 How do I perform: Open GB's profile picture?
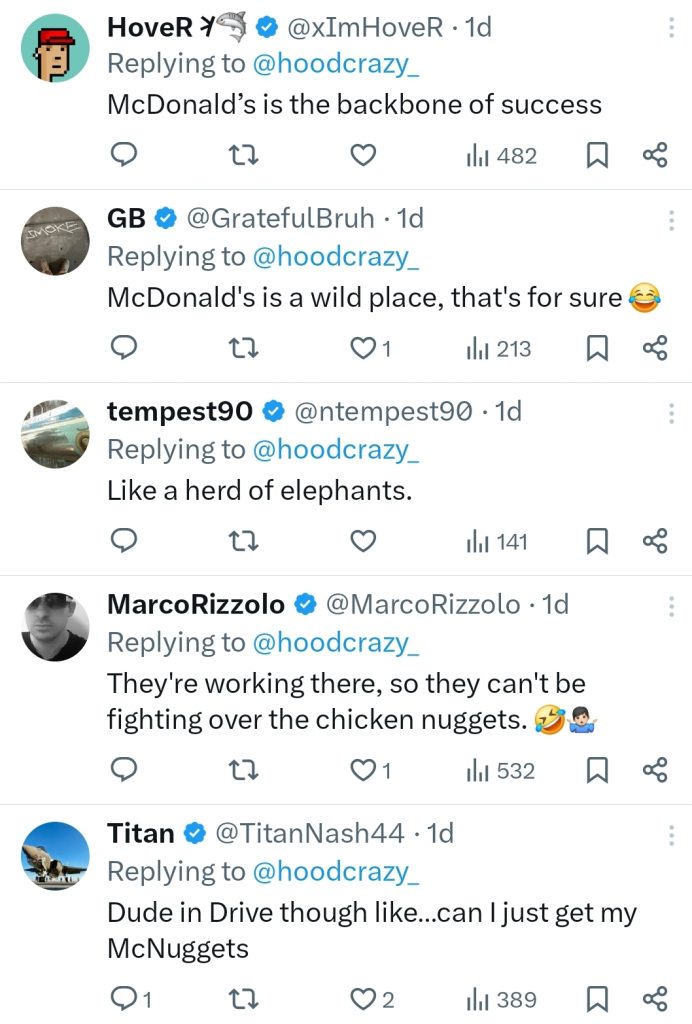(55, 241)
